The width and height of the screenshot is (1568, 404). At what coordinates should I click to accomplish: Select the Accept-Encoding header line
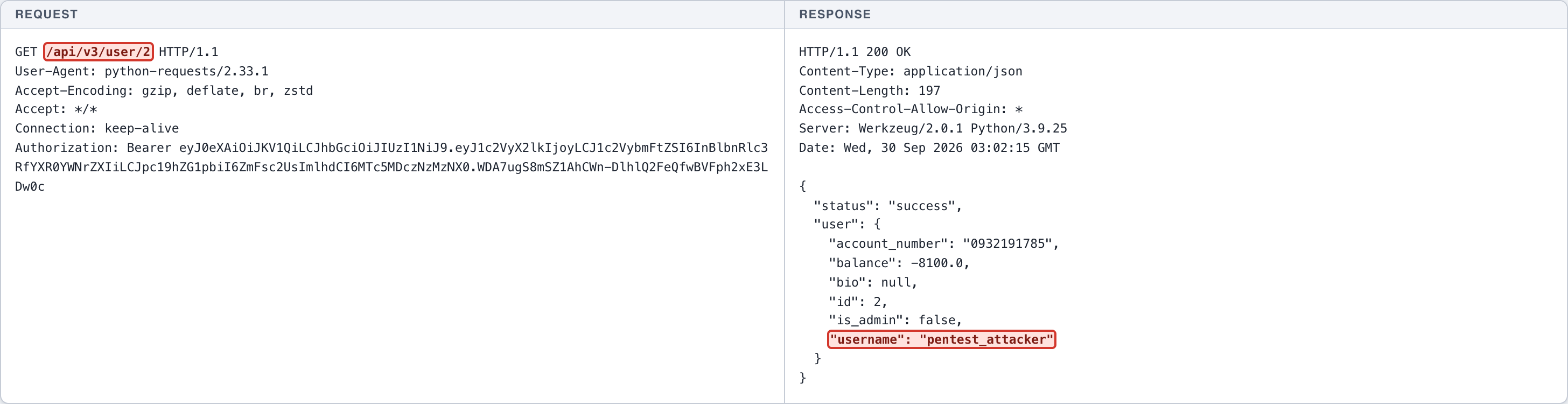[x=164, y=91]
